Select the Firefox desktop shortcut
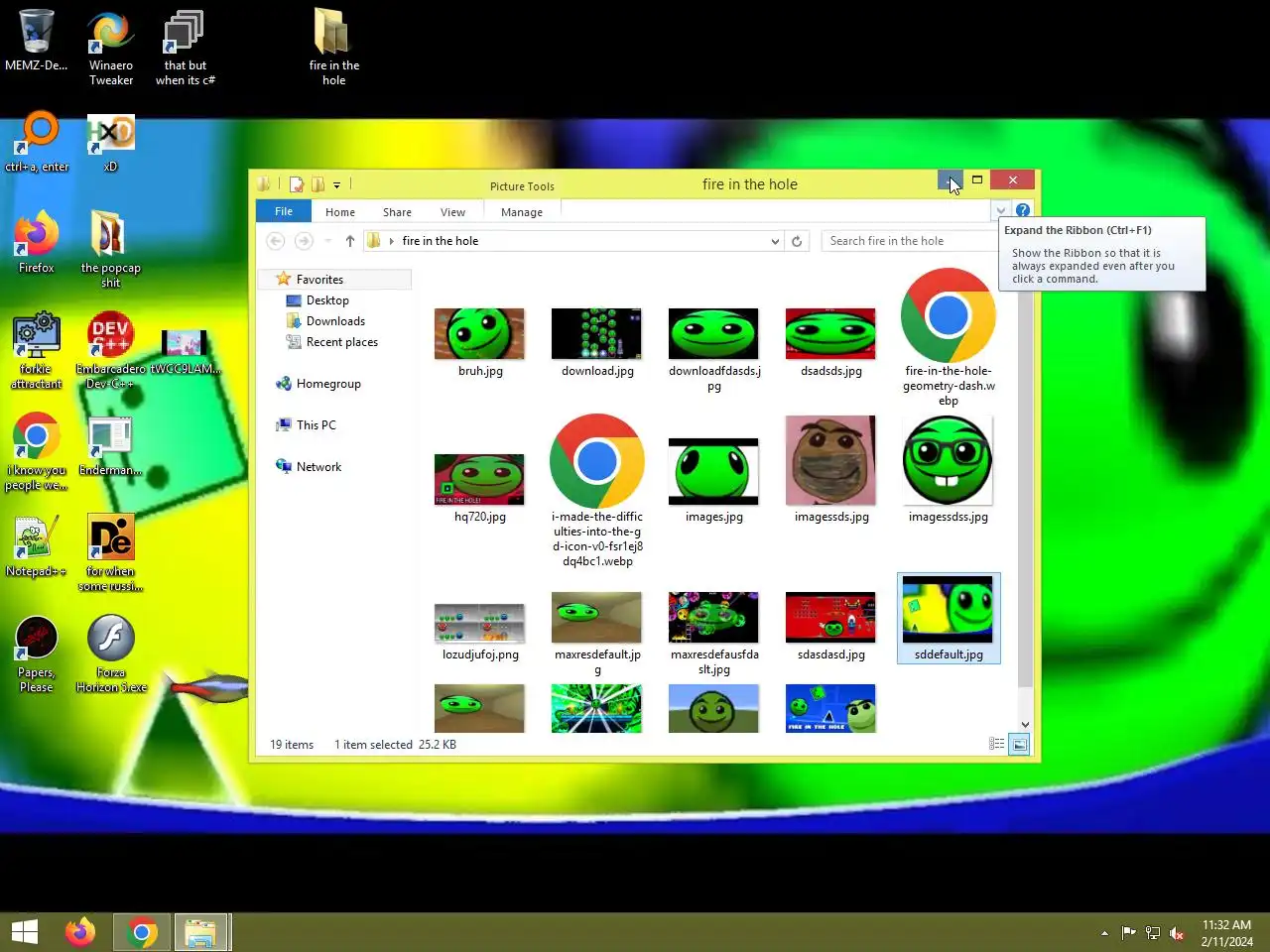 (x=37, y=241)
